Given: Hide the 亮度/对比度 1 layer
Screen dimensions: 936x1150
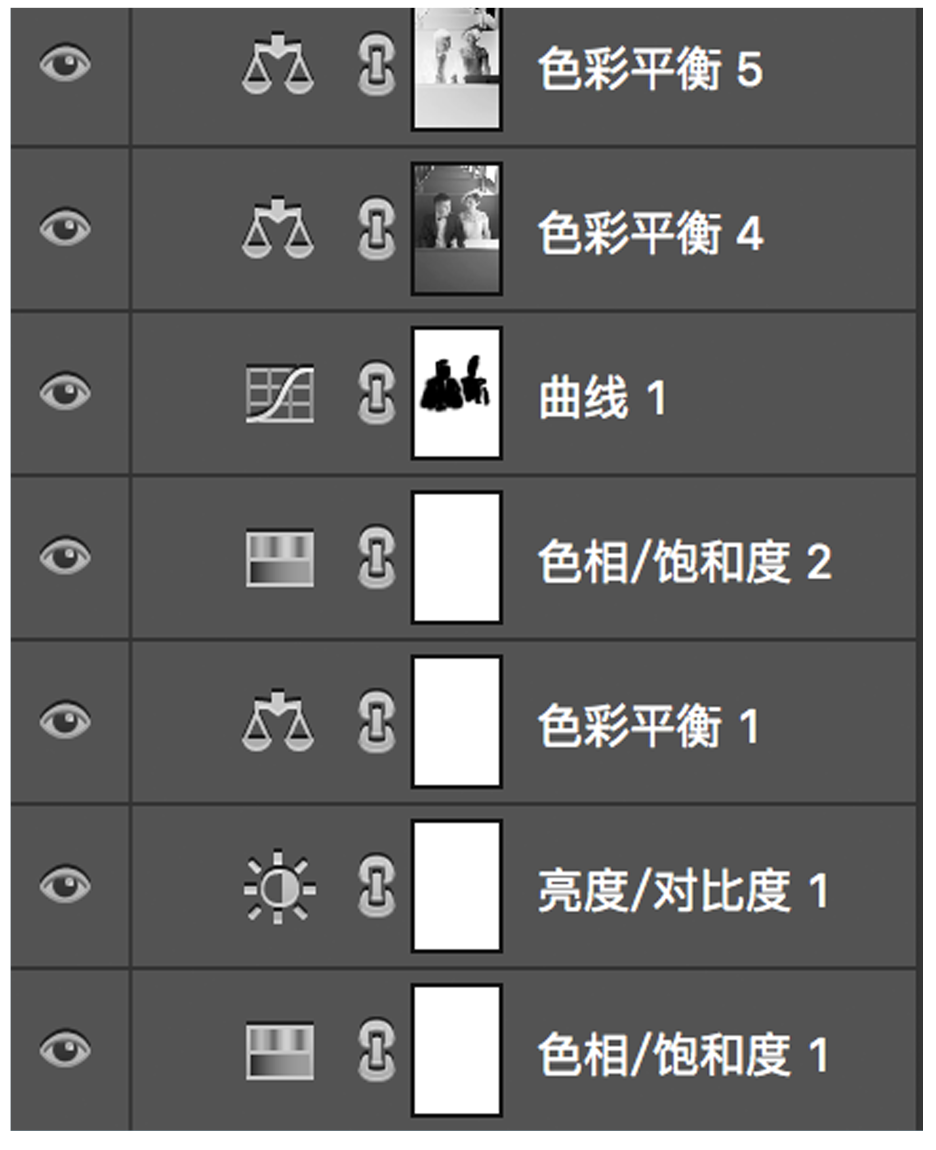Looking at the screenshot, I should [x=65, y=886].
